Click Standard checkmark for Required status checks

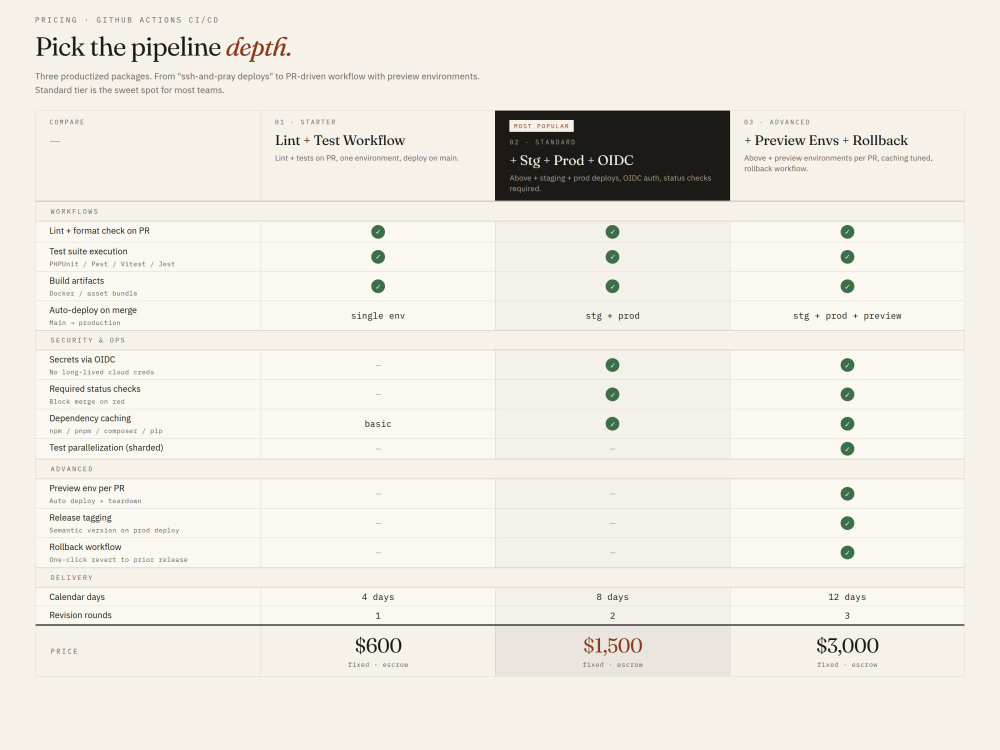click(x=612, y=394)
